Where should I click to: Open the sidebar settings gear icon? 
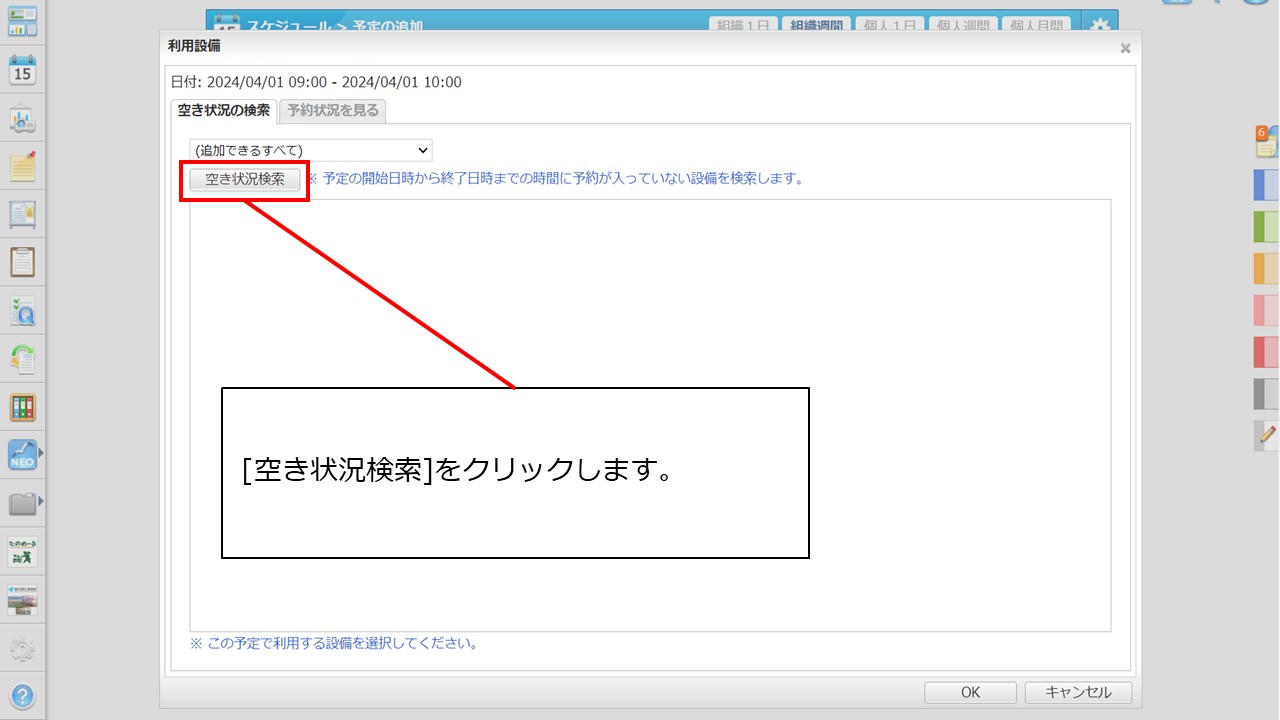tap(22, 649)
